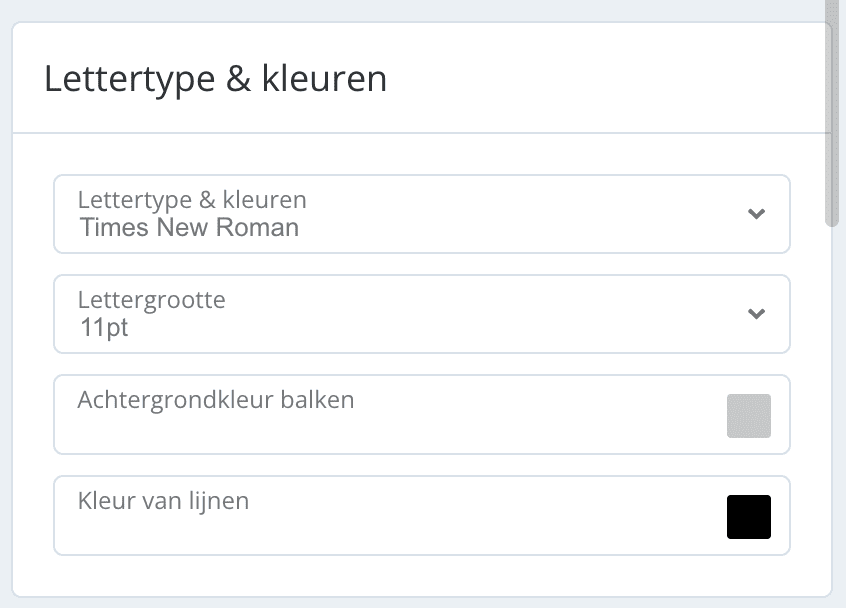
Task: Click the small Lettertype & kleuren field label
Action: pos(192,200)
